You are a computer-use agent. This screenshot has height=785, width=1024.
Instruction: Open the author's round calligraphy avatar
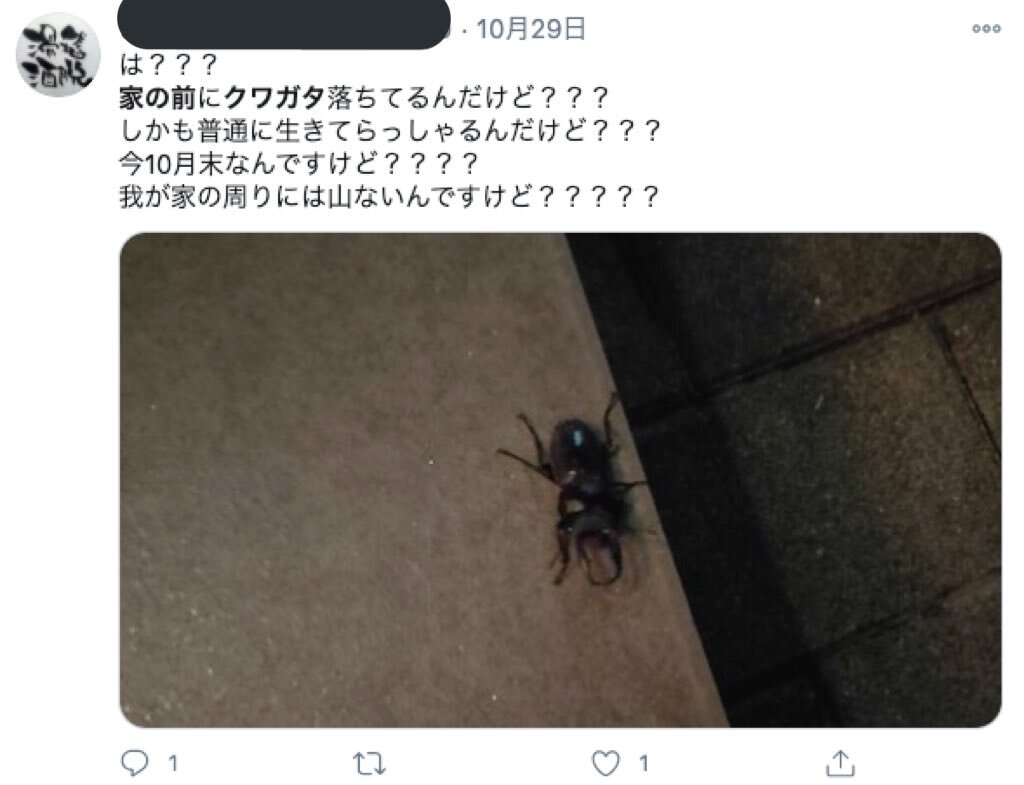pyautogui.click(x=58, y=55)
